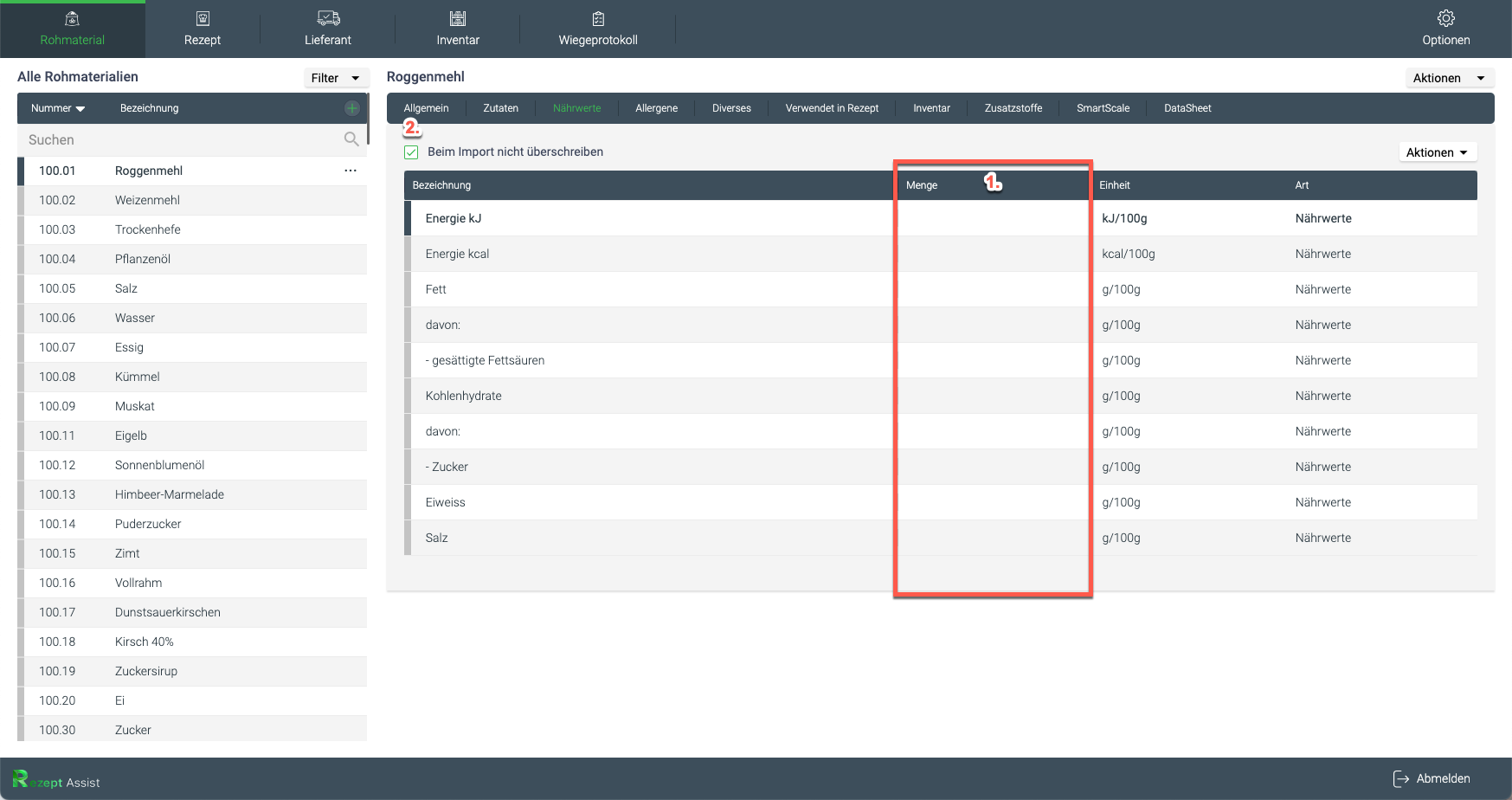Image resolution: width=1512 pixels, height=800 pixels.
Task: Open Lieferant via the truck icon
Action: [328, 19]
